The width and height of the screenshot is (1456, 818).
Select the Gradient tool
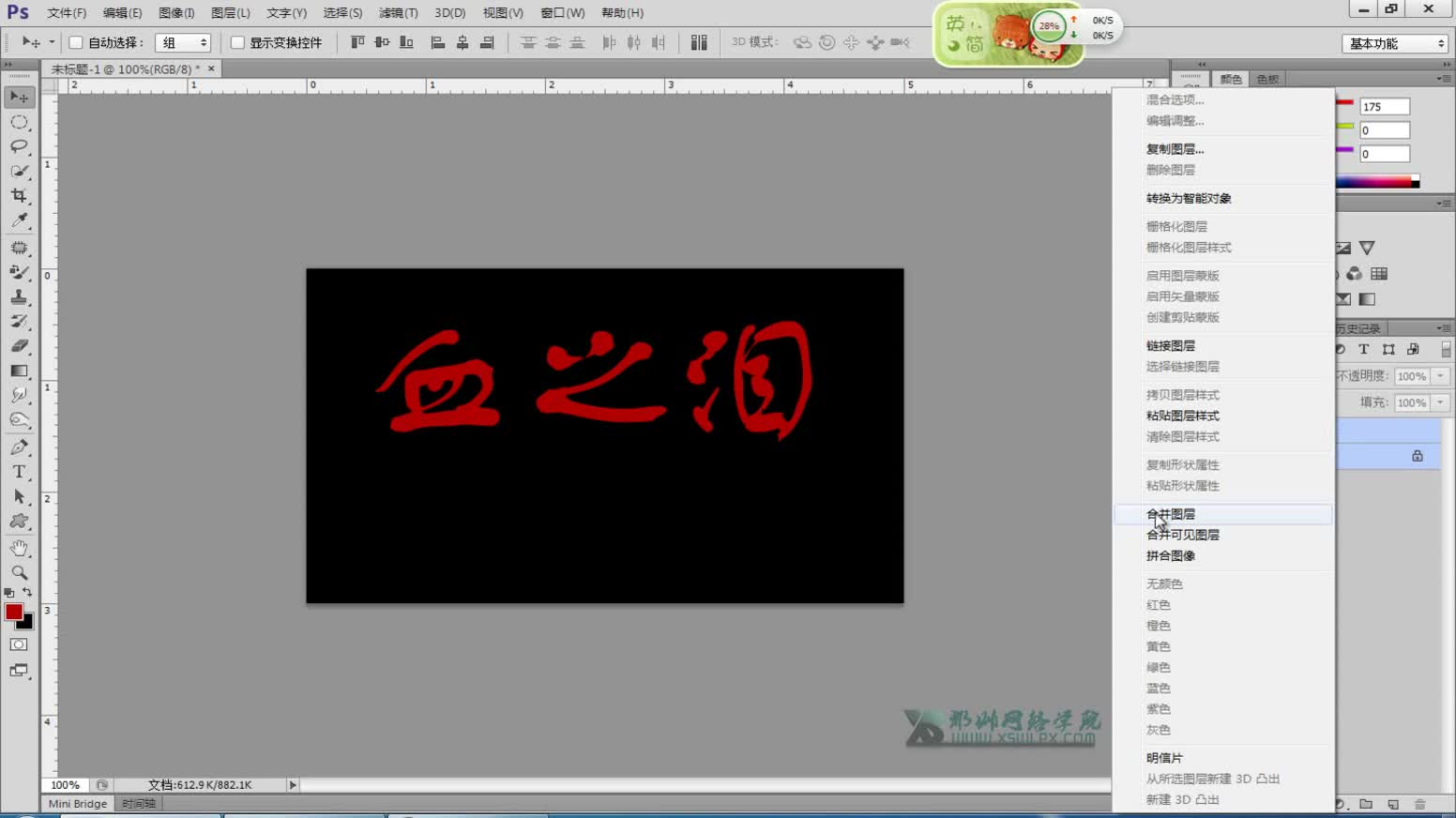(19, 370)
